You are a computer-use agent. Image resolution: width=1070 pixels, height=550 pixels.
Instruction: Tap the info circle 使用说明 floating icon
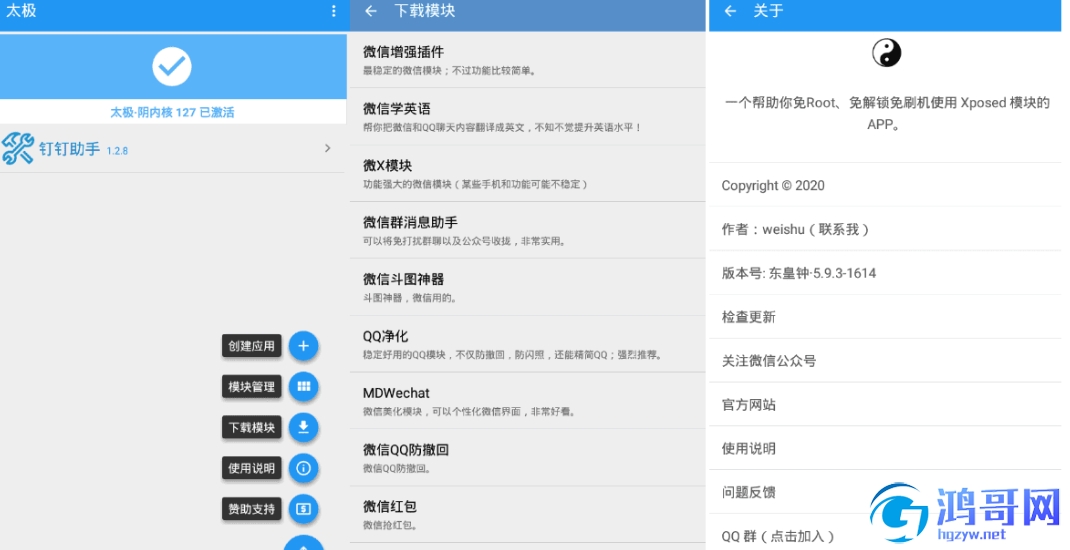click(x=304, y=468)
